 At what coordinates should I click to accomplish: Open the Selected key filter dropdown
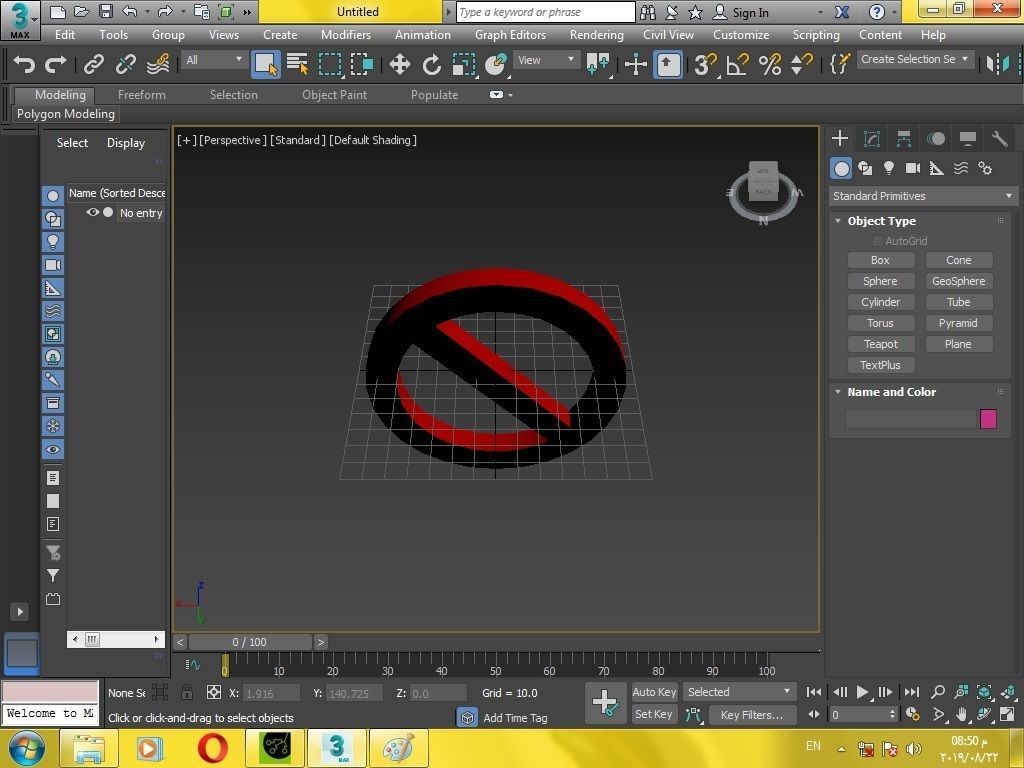click(739, 692)
